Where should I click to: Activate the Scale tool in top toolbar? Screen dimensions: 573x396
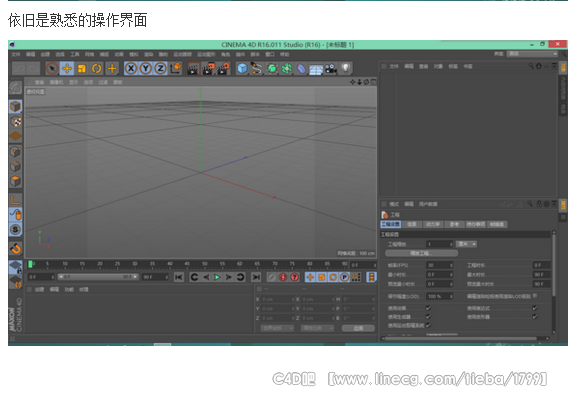click(82, 68)
